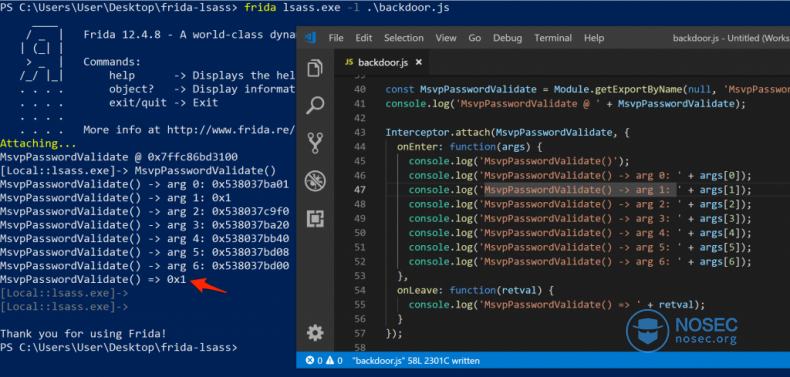Click 'Thank you for using Frida!' text
The height and width of the screenshot is (377, 790).
[x=83, y=334]
